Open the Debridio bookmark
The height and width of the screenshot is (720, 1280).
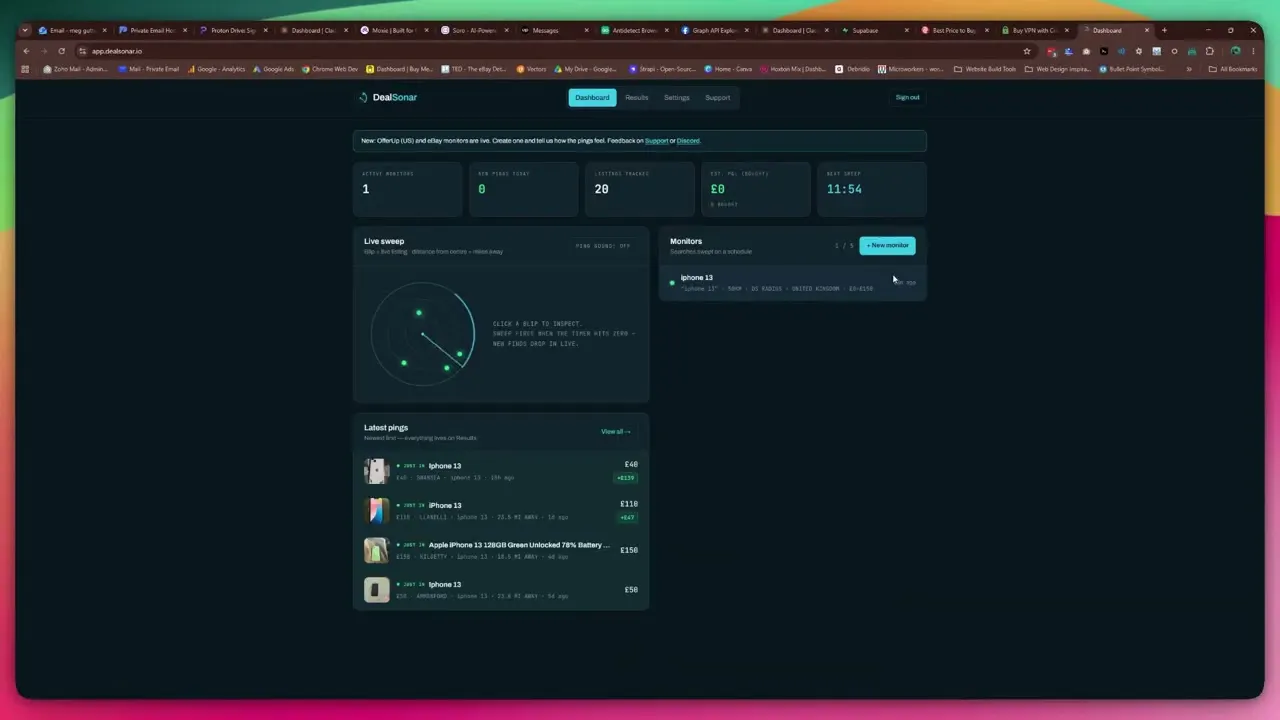pos(853,69)
